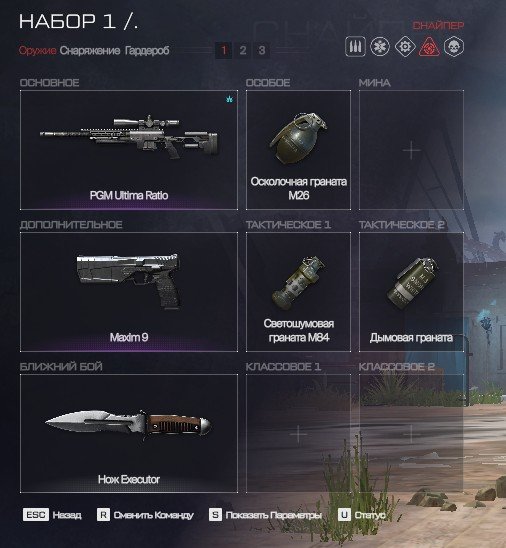Add a mine with the plus icon
This screenshot has width=506, height=548.
411,150
